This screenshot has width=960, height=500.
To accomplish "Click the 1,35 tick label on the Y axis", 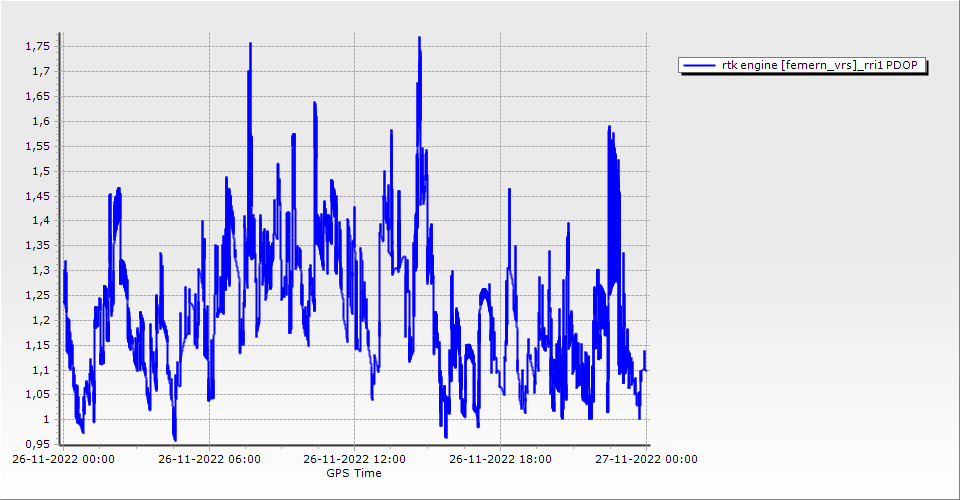I will [40, 245].
